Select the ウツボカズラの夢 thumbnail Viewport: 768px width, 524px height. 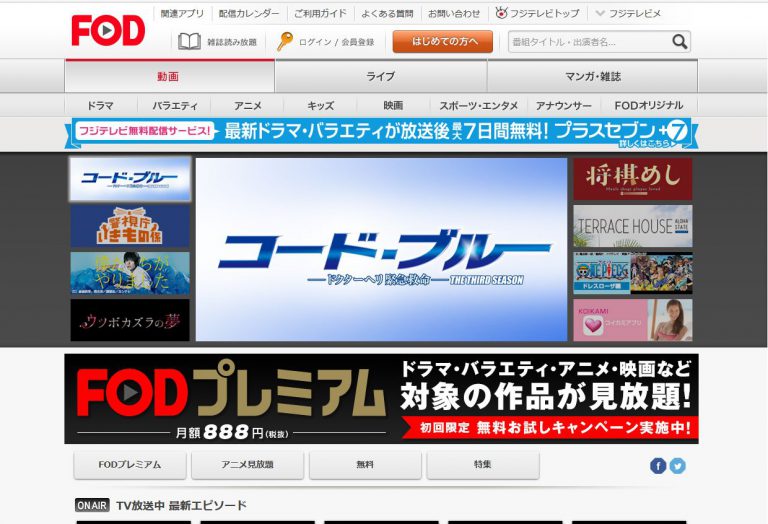(x=130, y=320)
